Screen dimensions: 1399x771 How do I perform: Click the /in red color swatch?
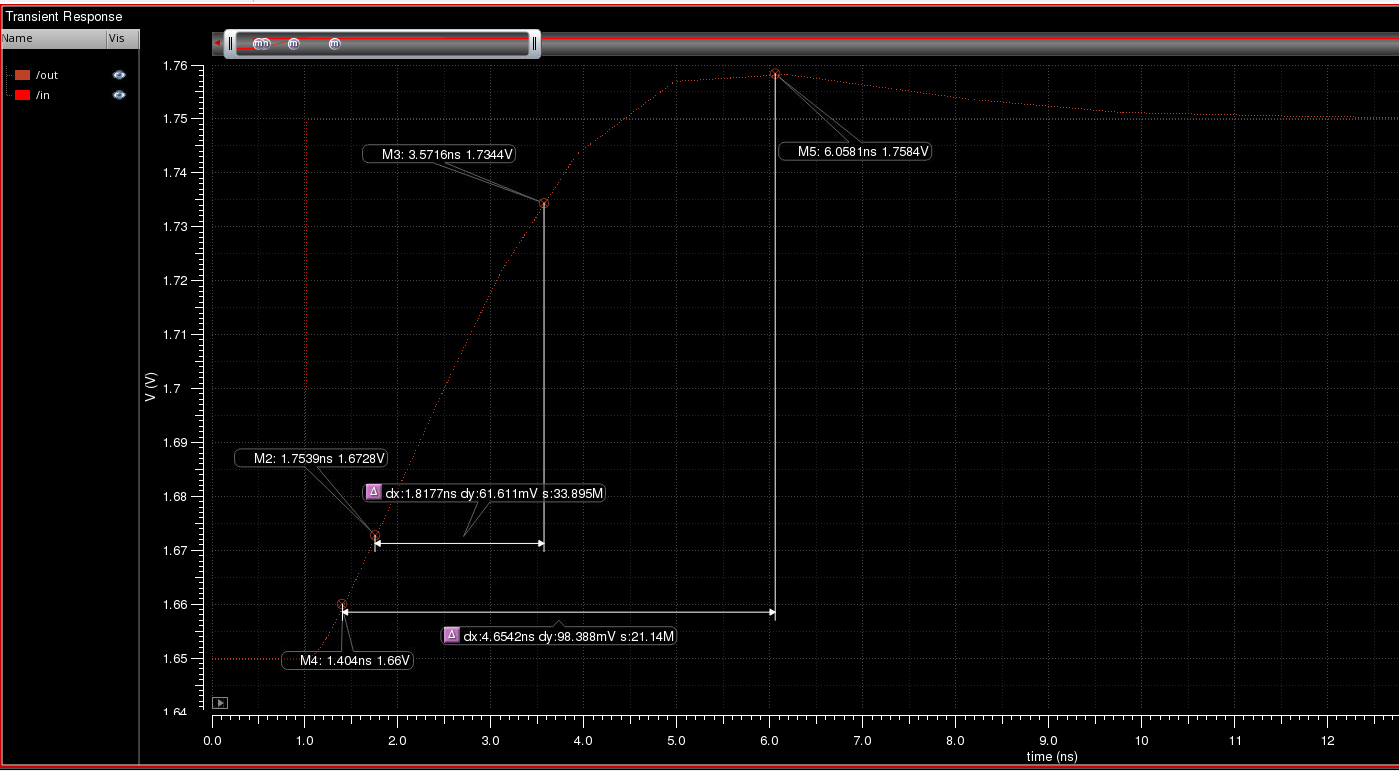click(23, 95)
